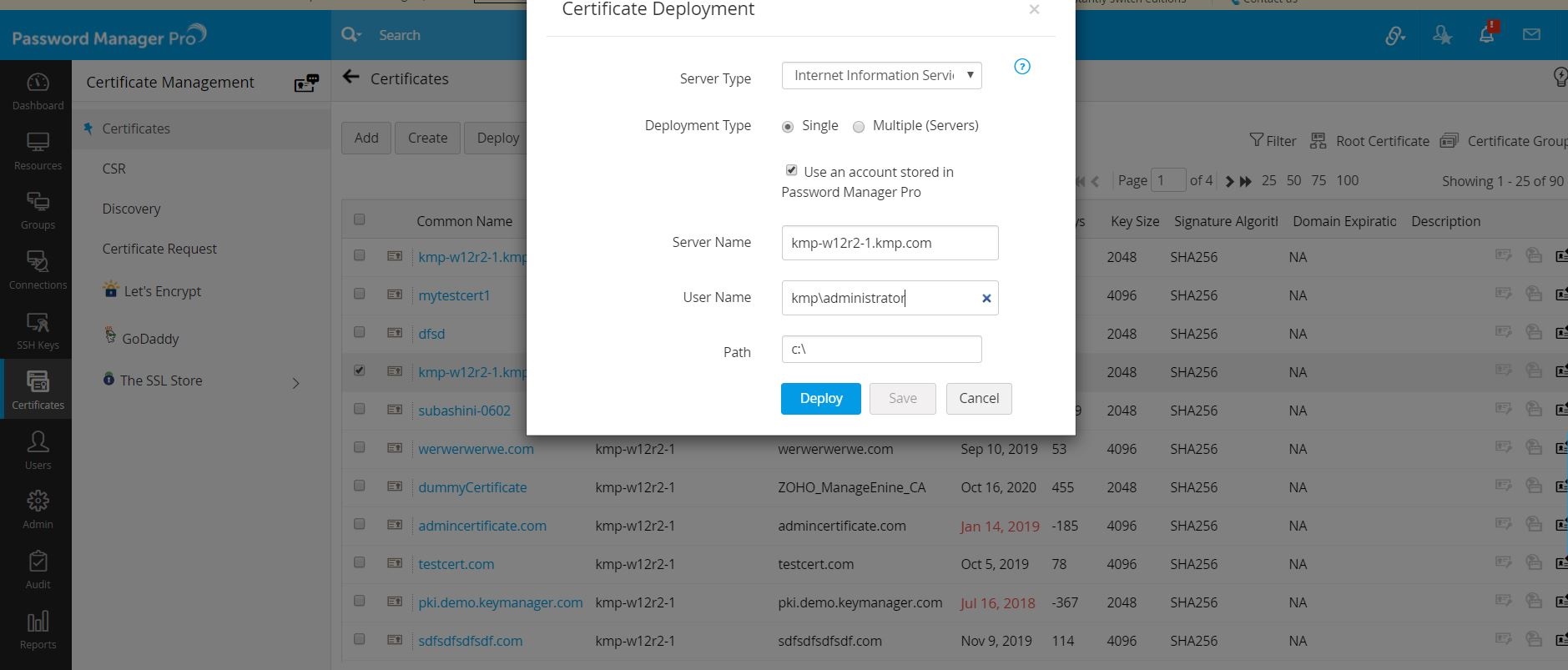
Task: Tick the checkbox for mytestcert1 row
Action: coord(360,294)
